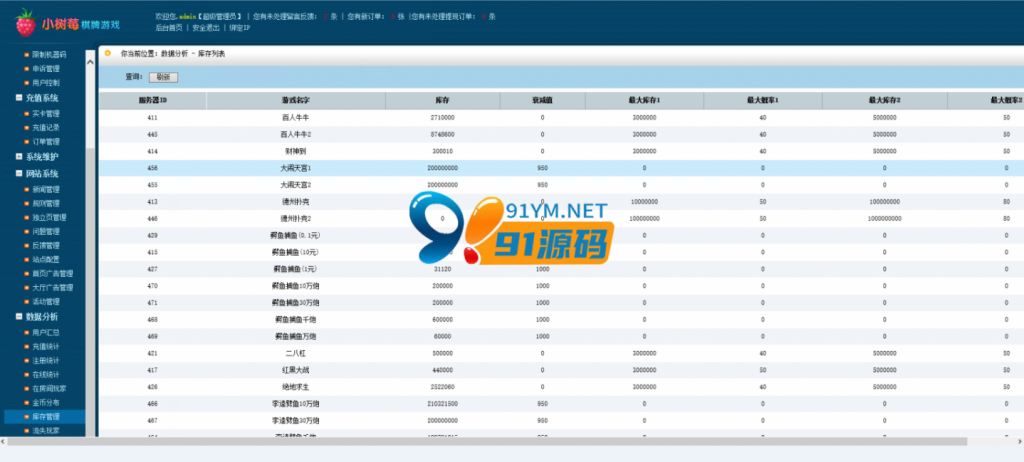Click the 安全退出 logout link

click(x=206, y=27)
